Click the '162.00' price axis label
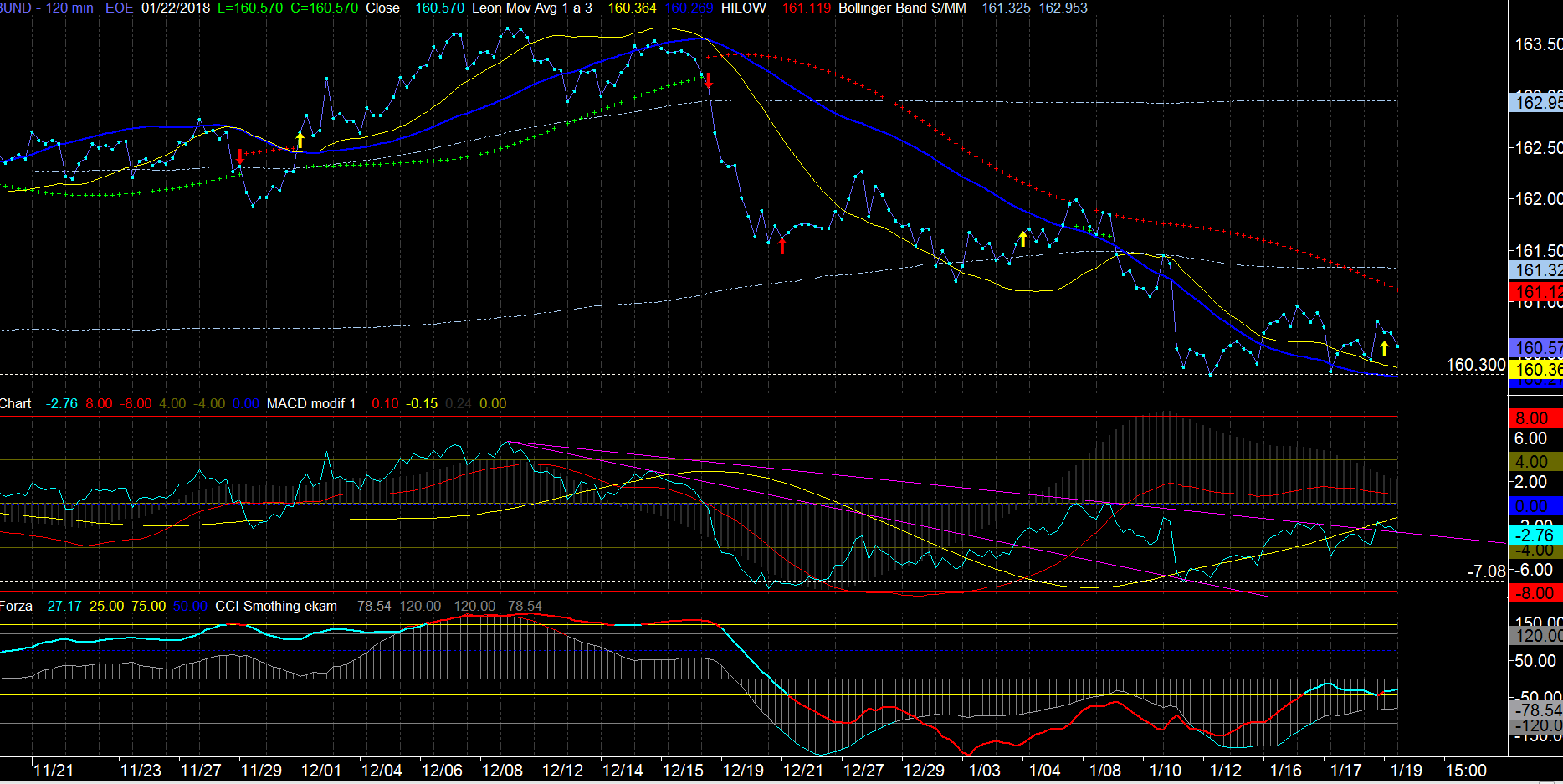Screen dimensions: 1563x784 [x=1539, y=198]
